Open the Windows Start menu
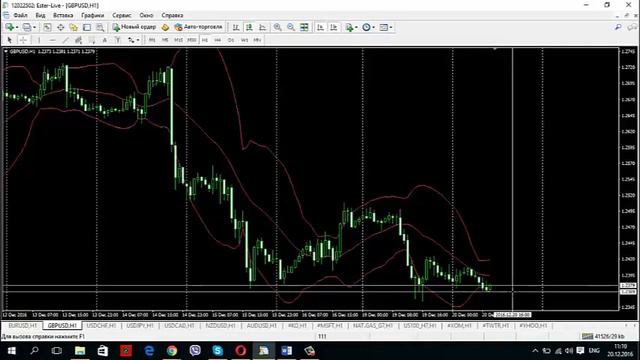 point(11,351)
